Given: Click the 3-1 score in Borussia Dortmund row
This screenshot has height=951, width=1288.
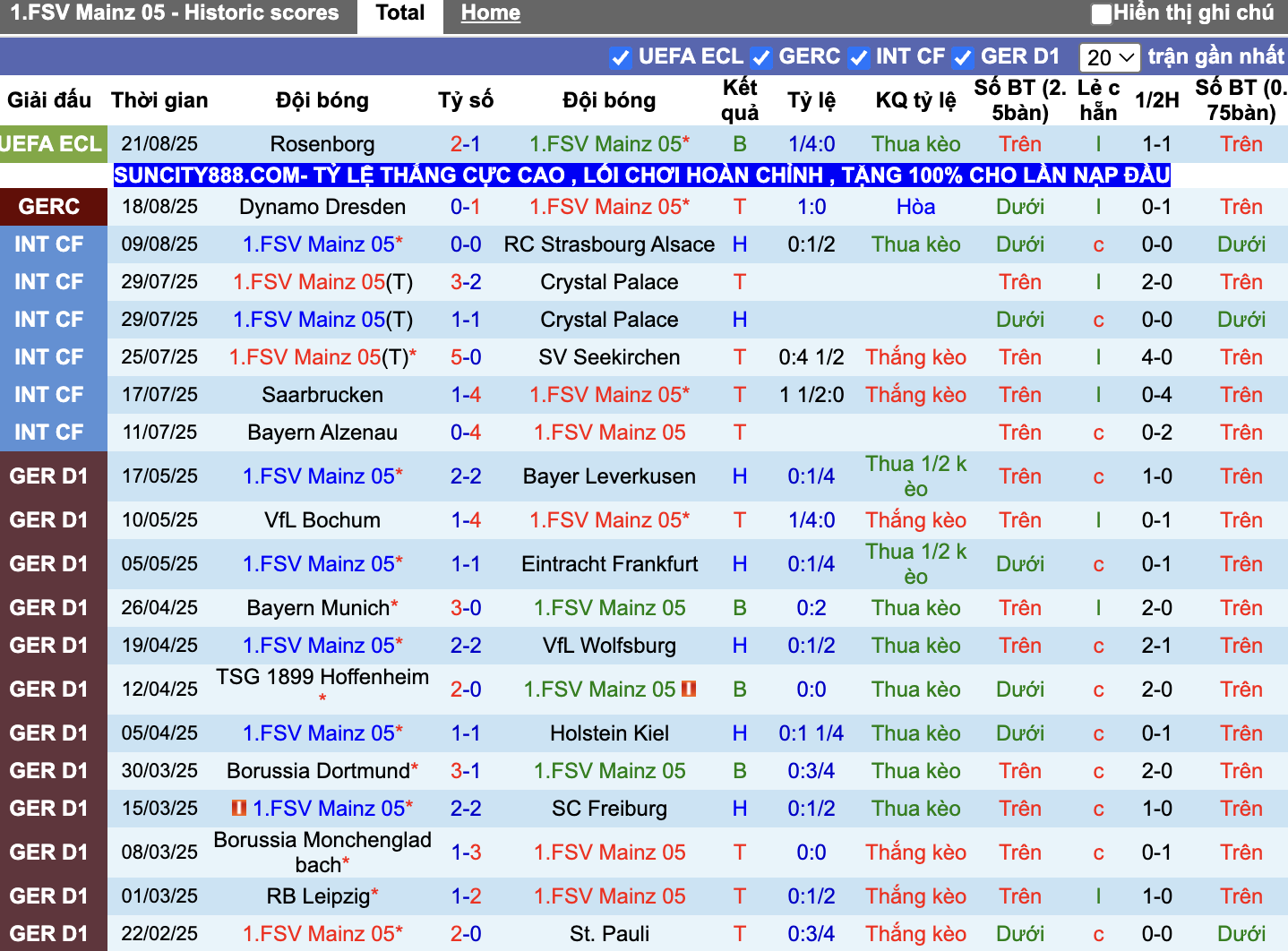Looking at the screenshot, I should [x=466, y=771].
